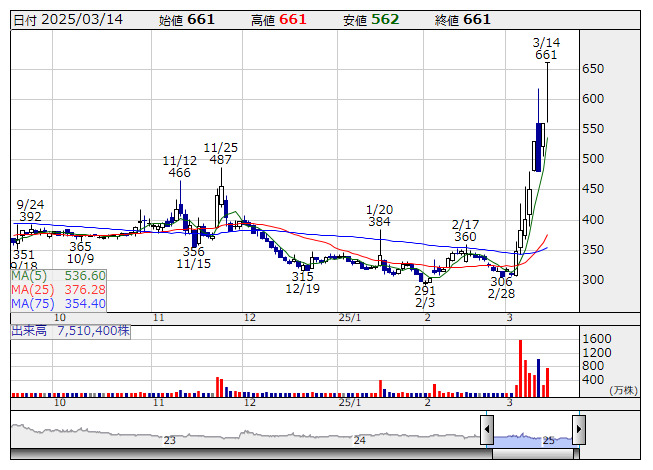Click the 終値 661 closing price

[463, 20]
